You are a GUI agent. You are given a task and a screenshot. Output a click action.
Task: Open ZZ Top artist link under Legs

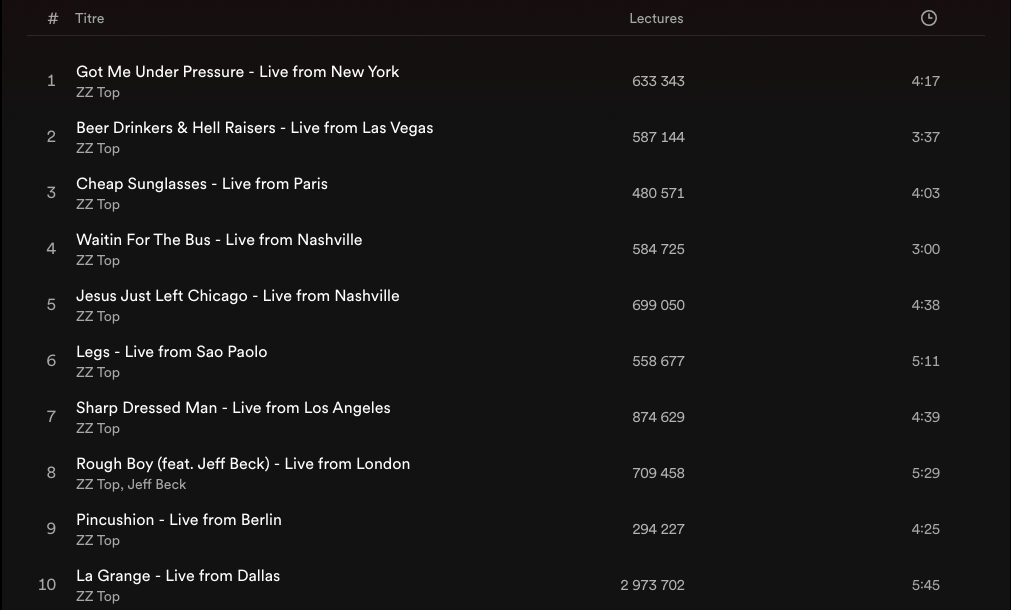[98, 373]
